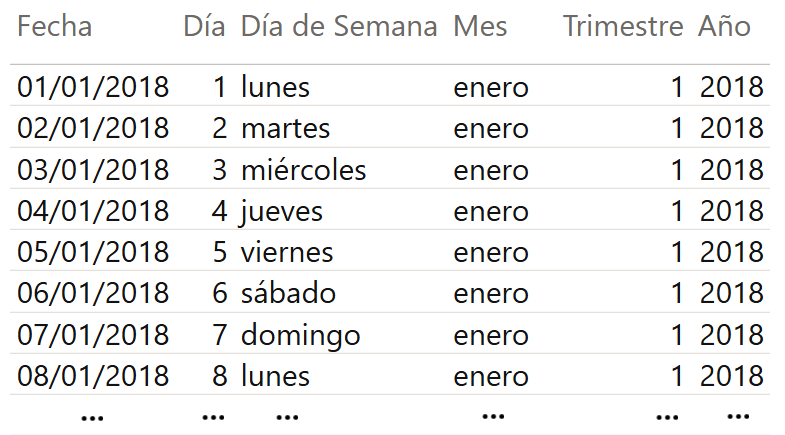The height and width of the screenshot is (435, 785).
Task: Click the 02/01/2018 date cell
Action: pos(93,129)
